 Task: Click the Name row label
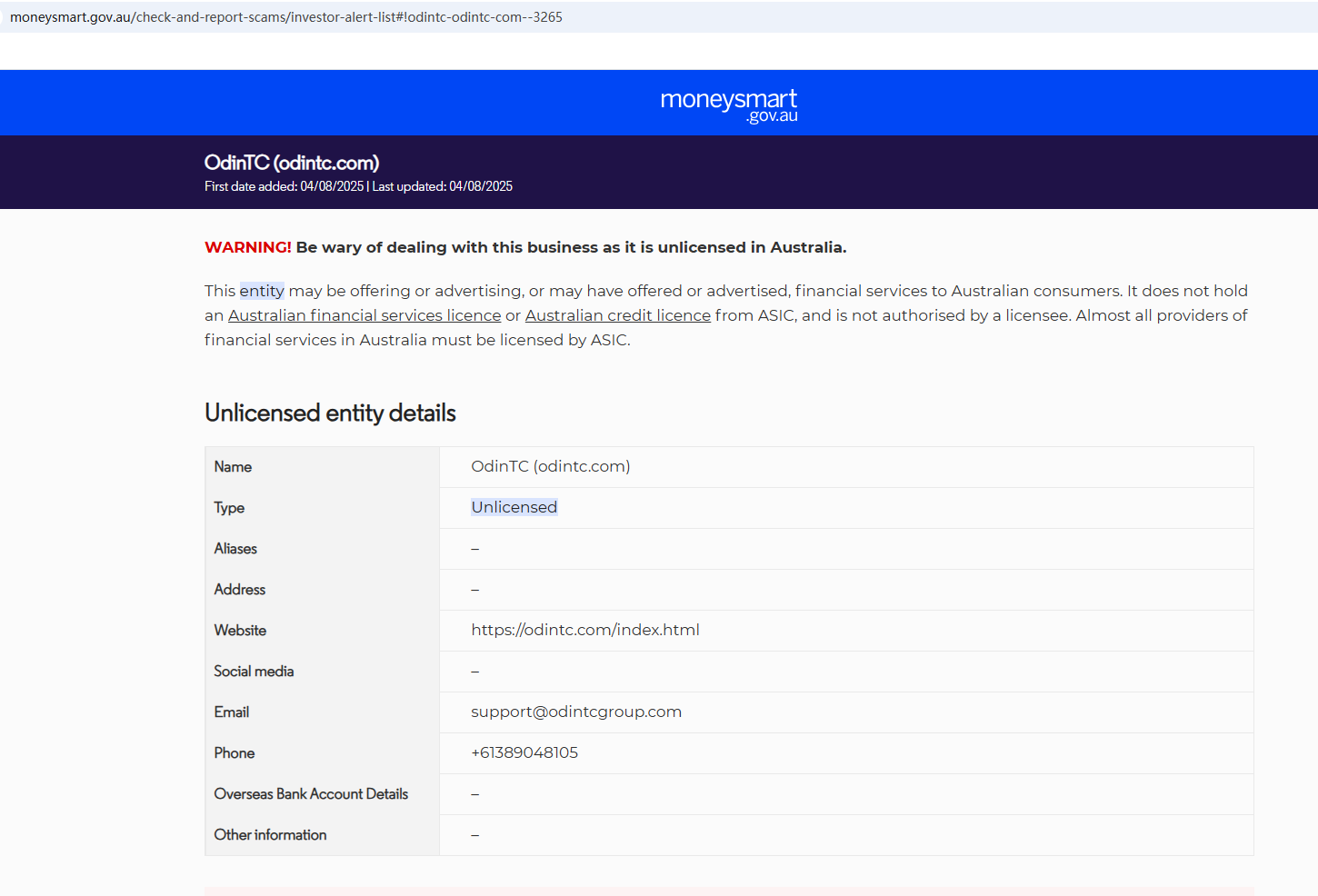[233, 467]
